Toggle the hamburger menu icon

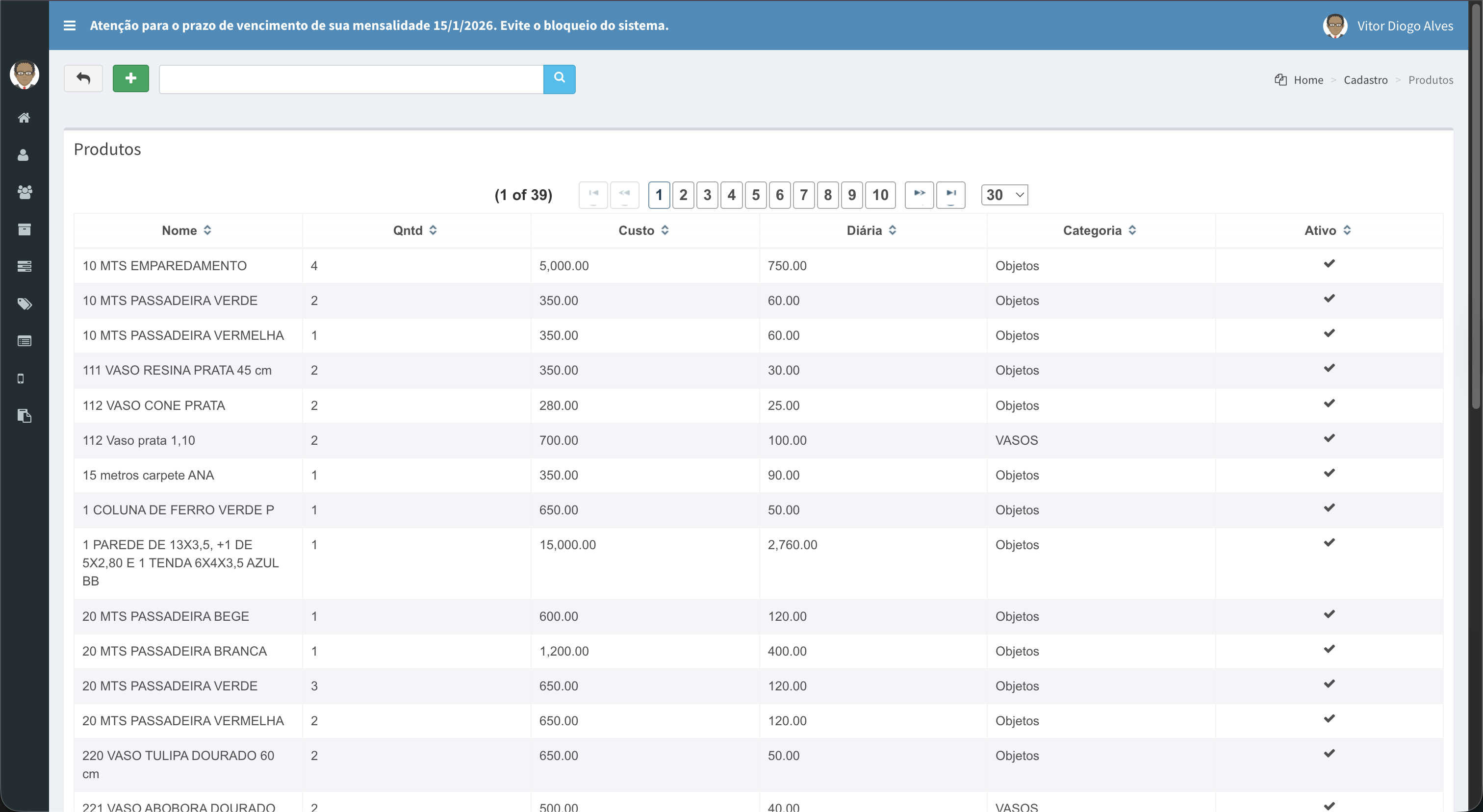[x=69, y=25]
